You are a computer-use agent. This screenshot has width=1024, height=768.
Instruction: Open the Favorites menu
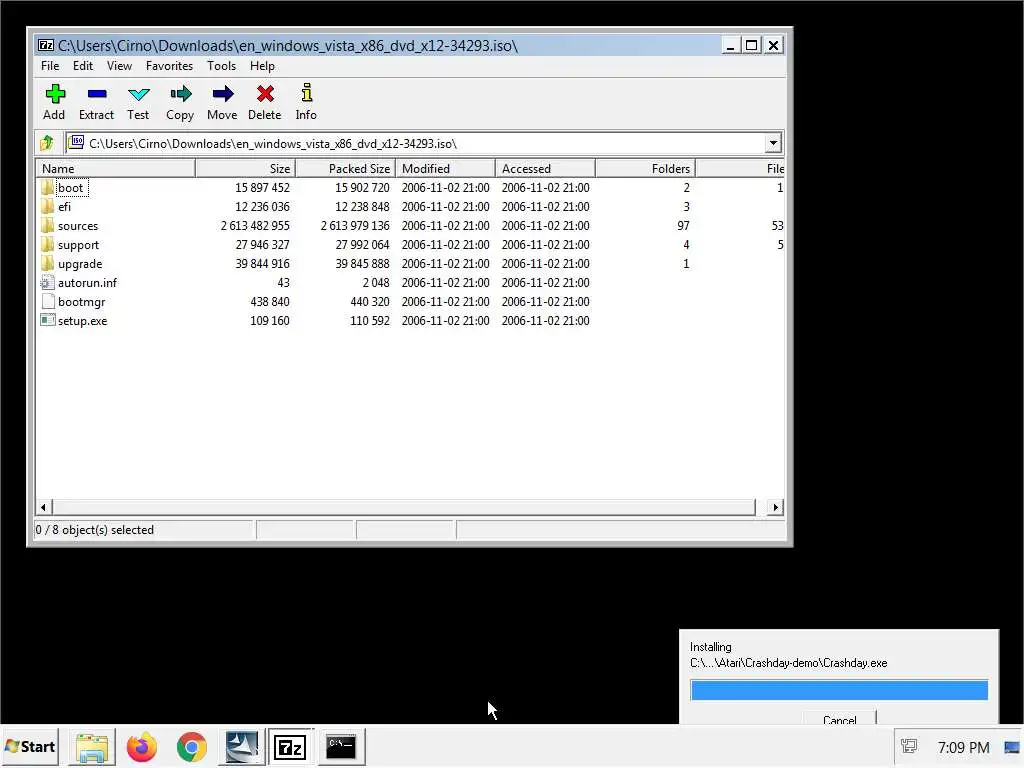pyautogui.click(x=169, y=66)
